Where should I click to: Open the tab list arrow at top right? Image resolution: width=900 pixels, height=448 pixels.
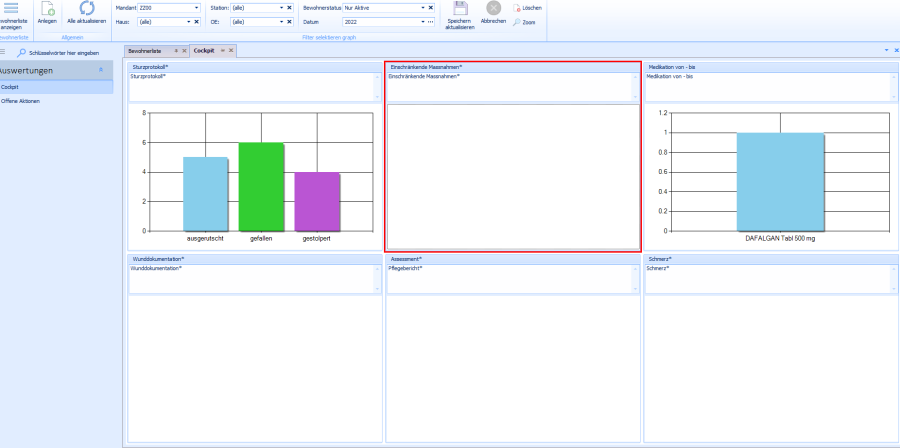[887, 50]
